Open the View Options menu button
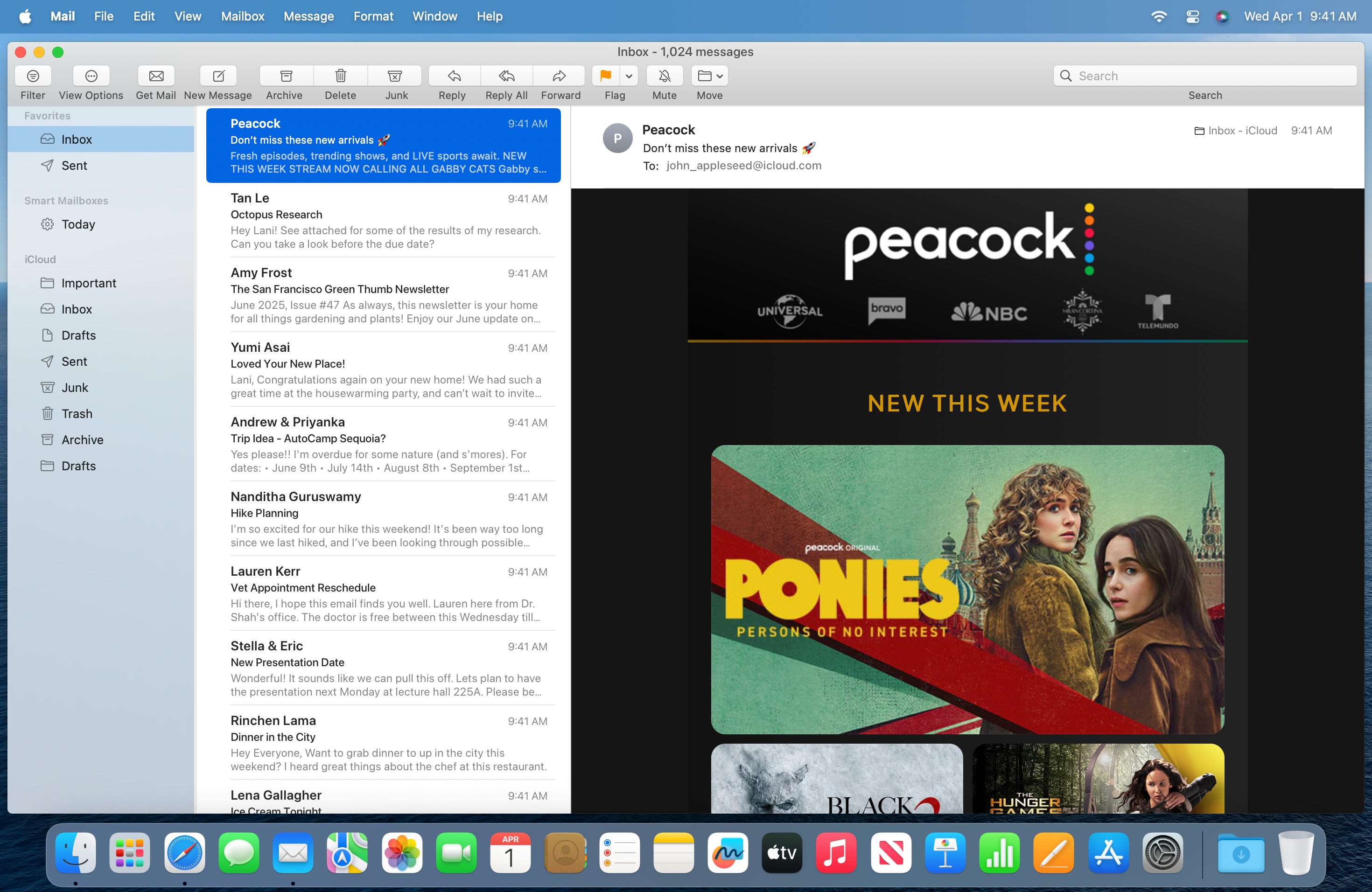1372x892 pixels. click(x=91, y=76)
